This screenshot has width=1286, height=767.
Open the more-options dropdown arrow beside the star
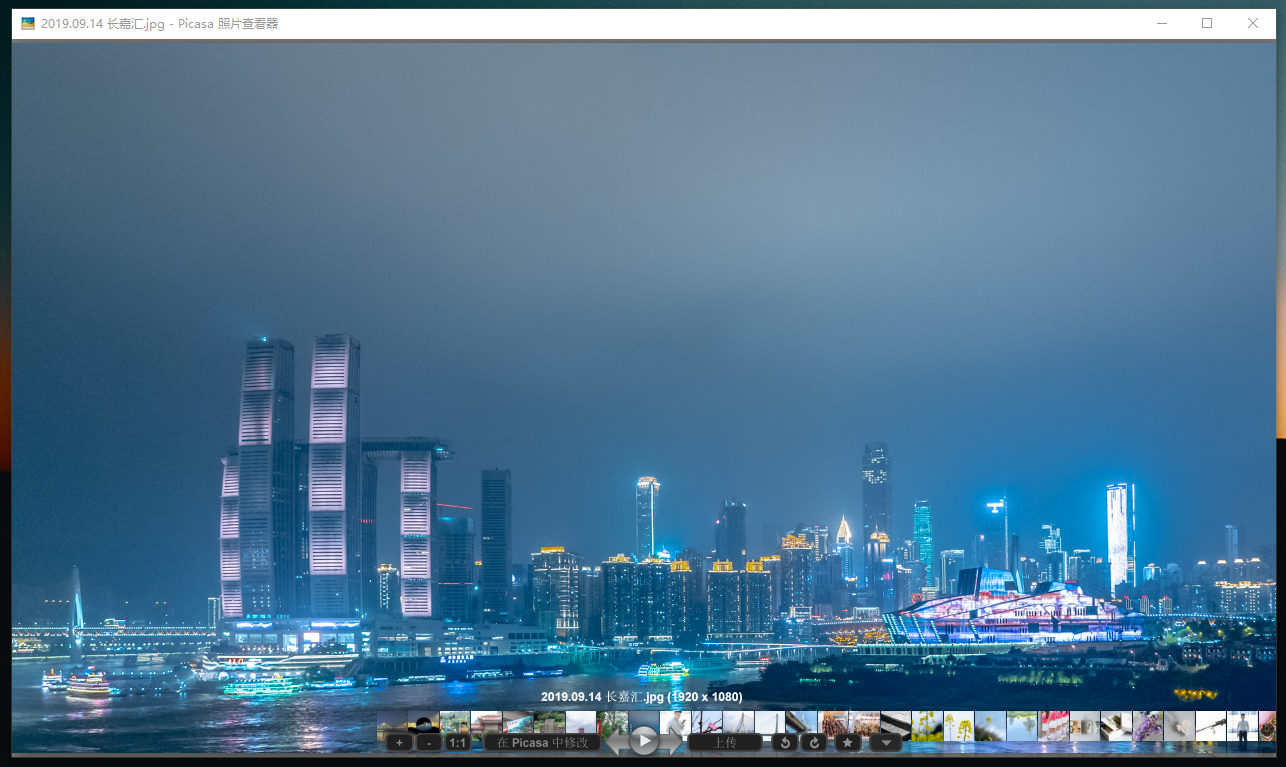point(883,742)
